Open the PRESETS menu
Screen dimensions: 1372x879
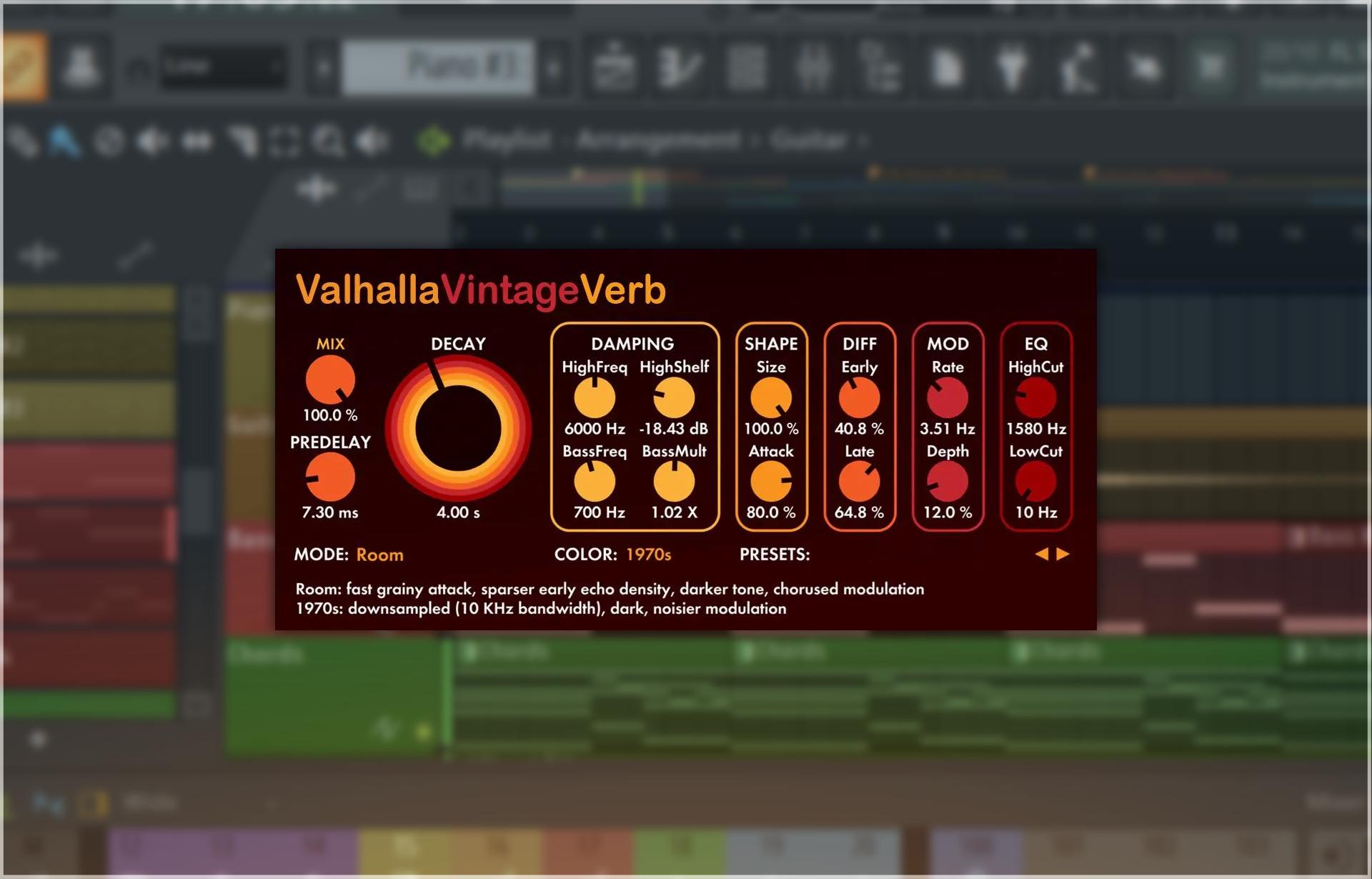point(775,555)
